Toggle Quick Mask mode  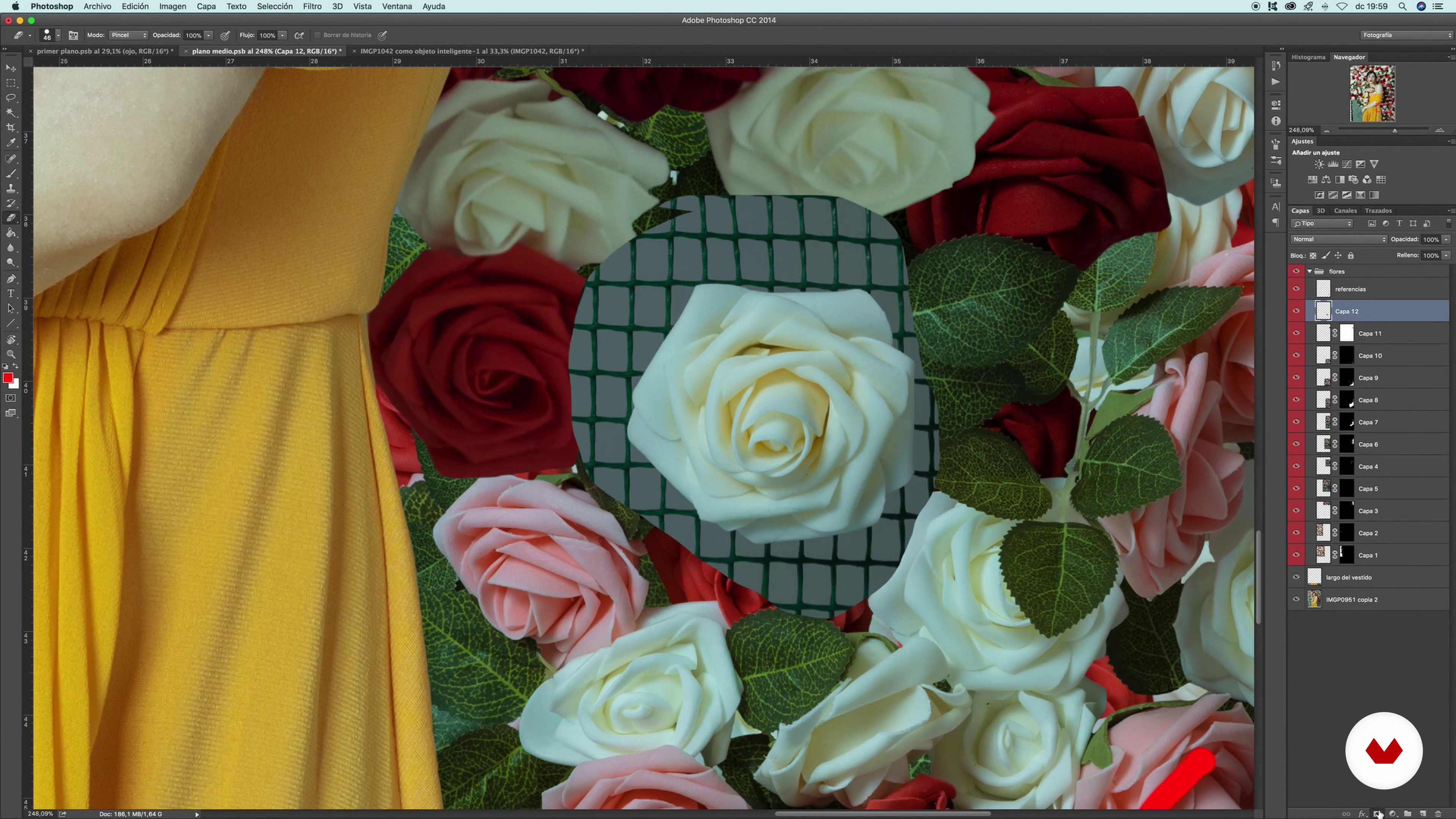(11, 399)
